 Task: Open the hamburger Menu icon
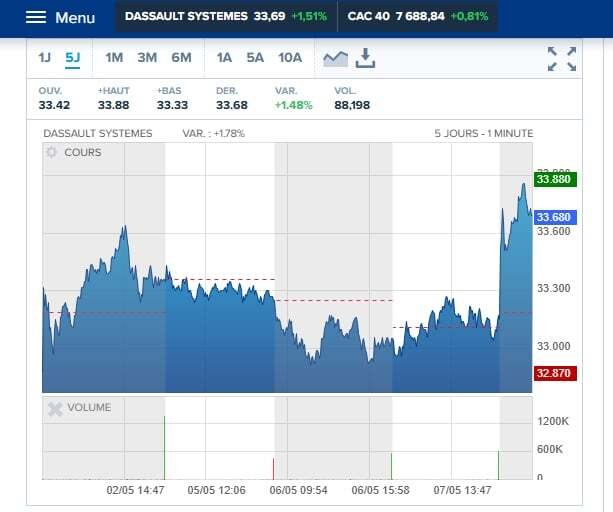36,17
